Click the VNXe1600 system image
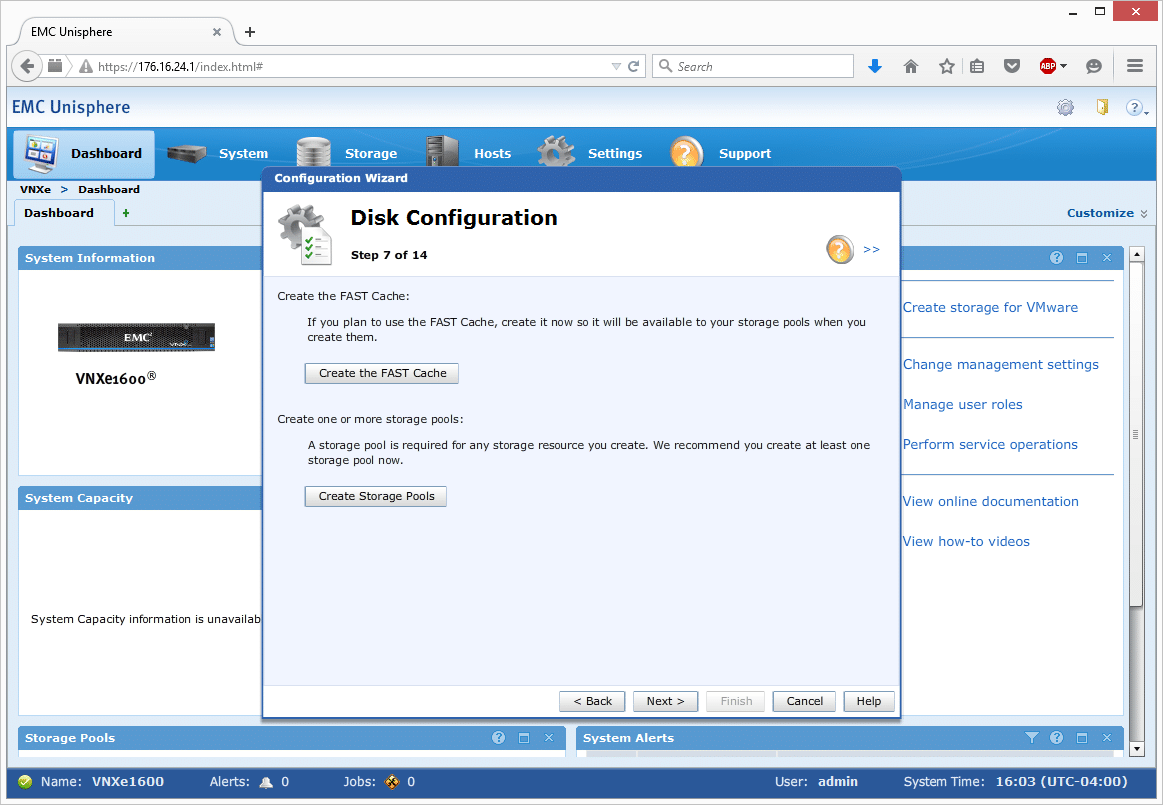The width and height of the screenshot is (1163, 805). pos(136,337)
